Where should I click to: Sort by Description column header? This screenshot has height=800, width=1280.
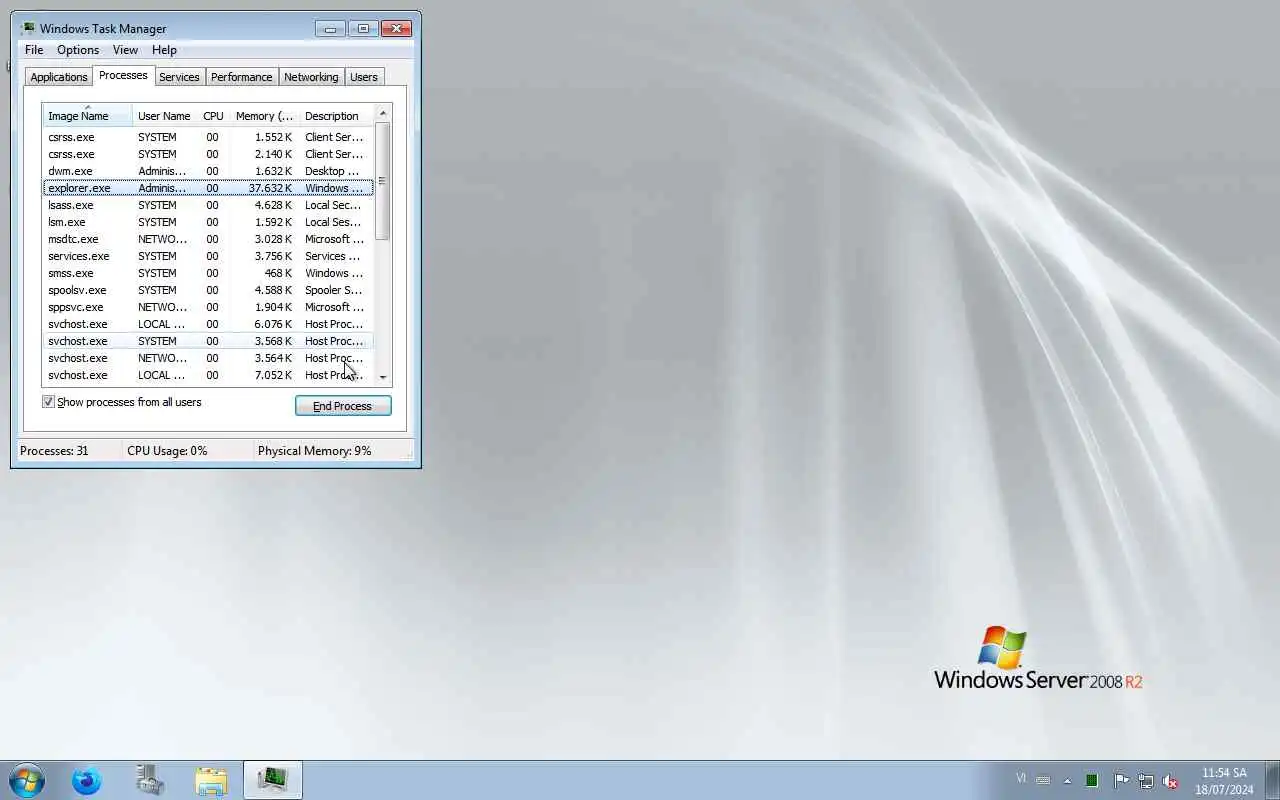coord(336,116)
